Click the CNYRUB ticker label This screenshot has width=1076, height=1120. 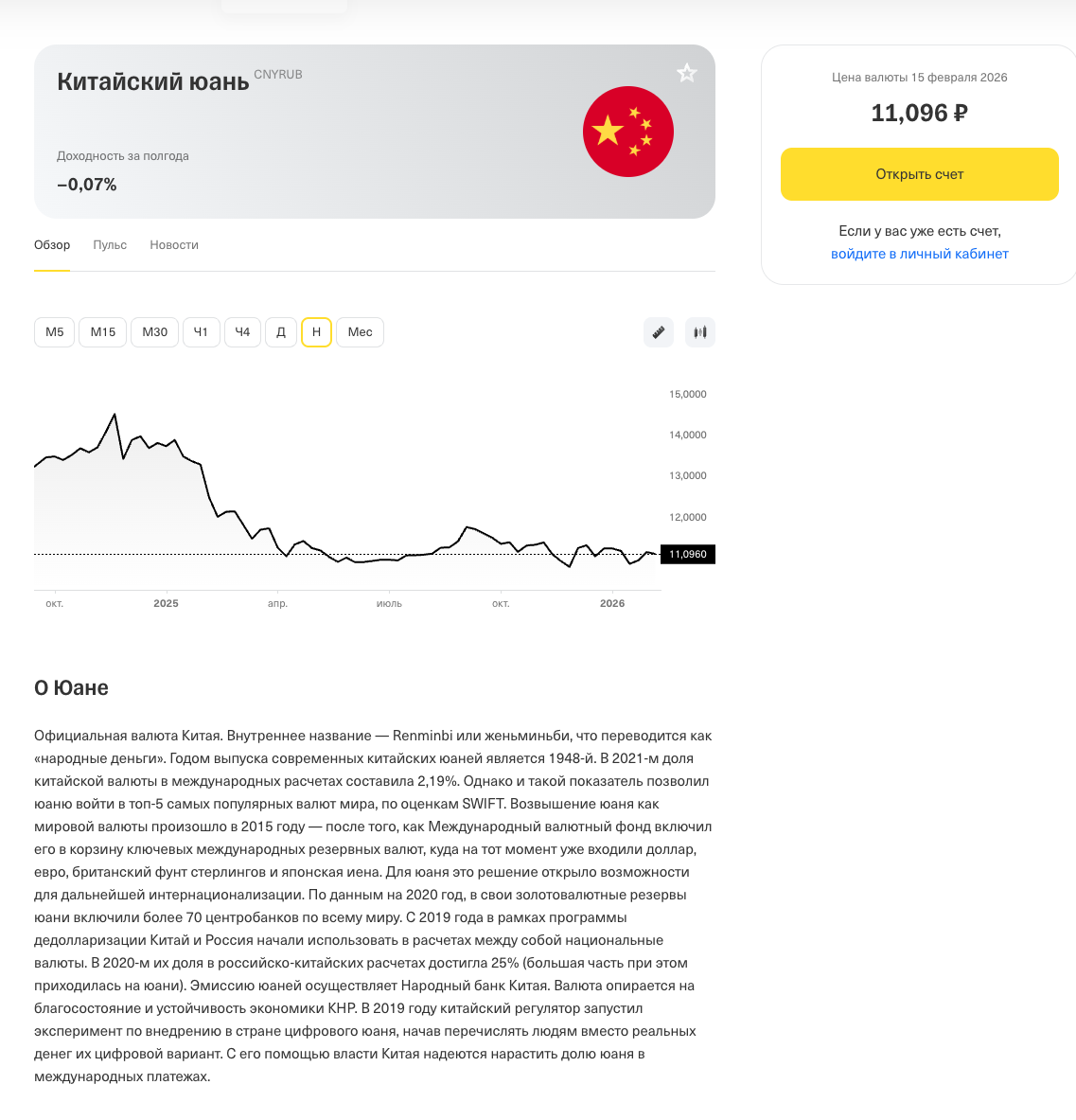278,75
